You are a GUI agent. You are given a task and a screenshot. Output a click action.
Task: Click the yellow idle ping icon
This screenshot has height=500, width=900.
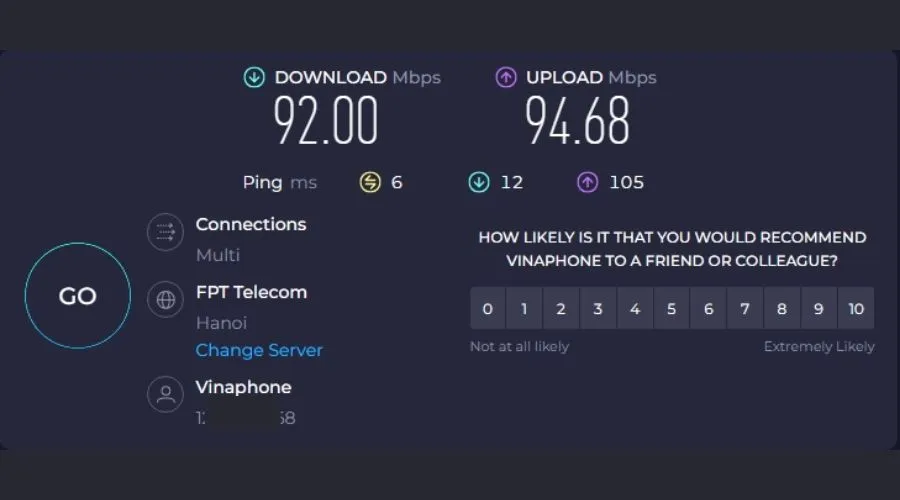pyautogui.click(x=370, y=182)
